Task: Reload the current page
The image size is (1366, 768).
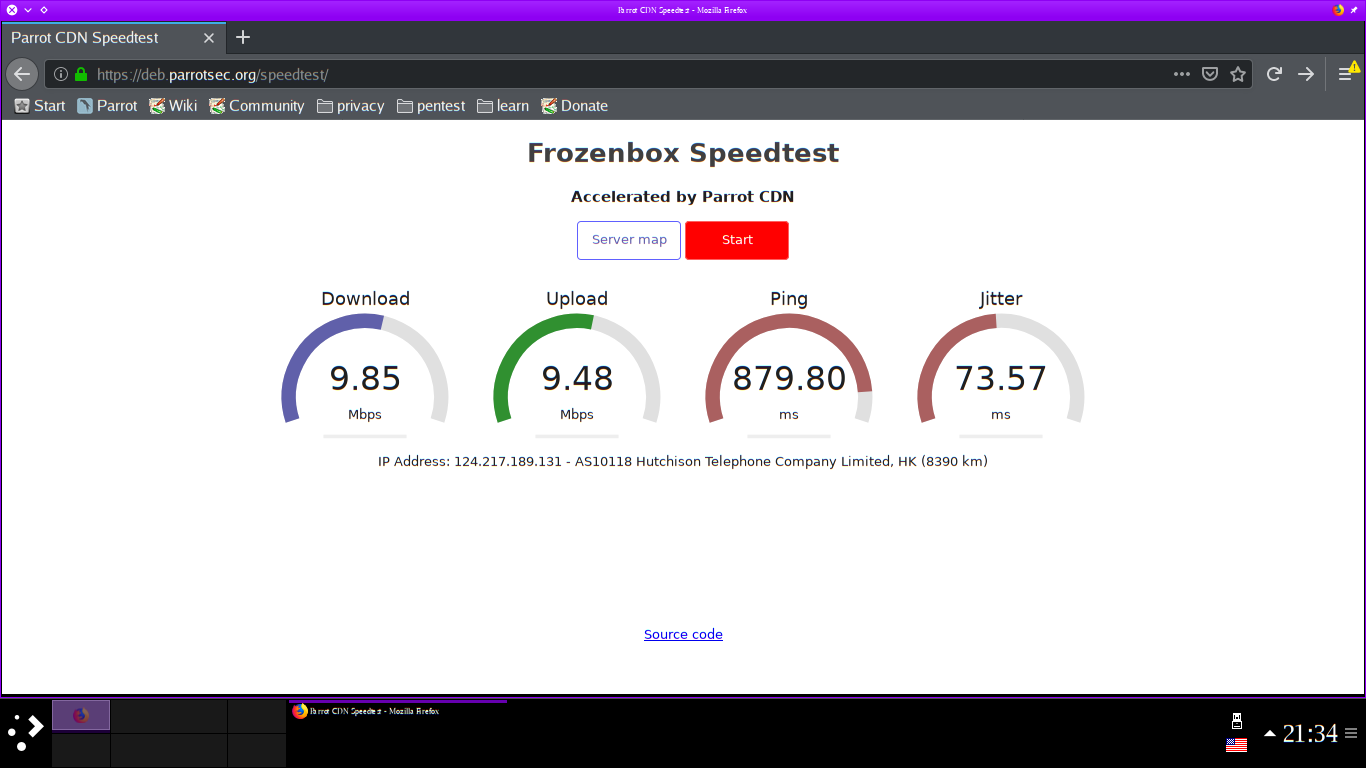Action: [x=1274, y=74]
